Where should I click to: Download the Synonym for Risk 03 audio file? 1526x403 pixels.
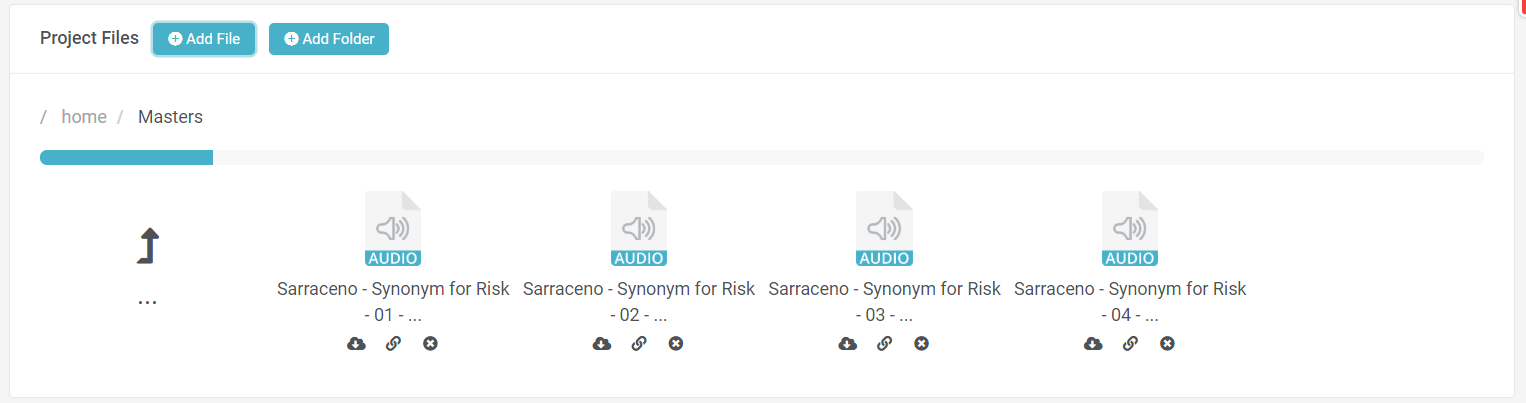coord(848,344)
